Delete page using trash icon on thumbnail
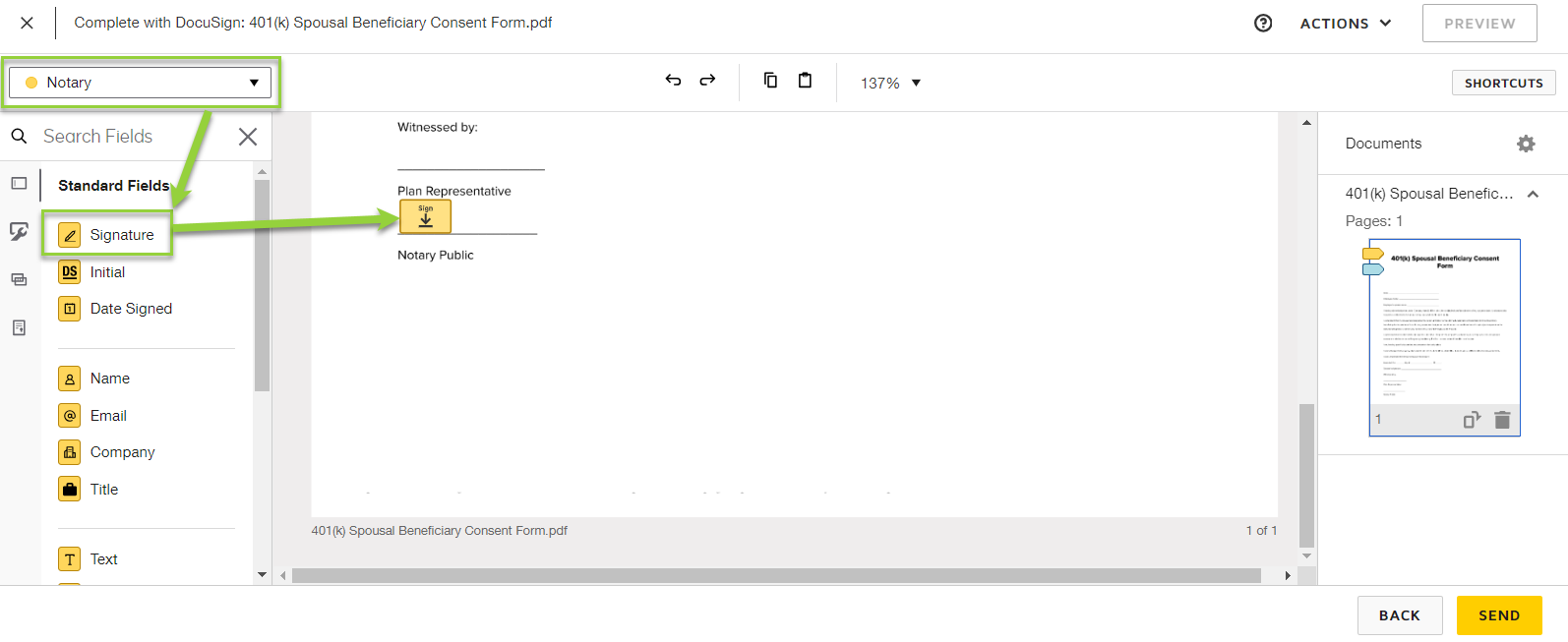Viewport: 1568px width, 642px height. 1502,420
